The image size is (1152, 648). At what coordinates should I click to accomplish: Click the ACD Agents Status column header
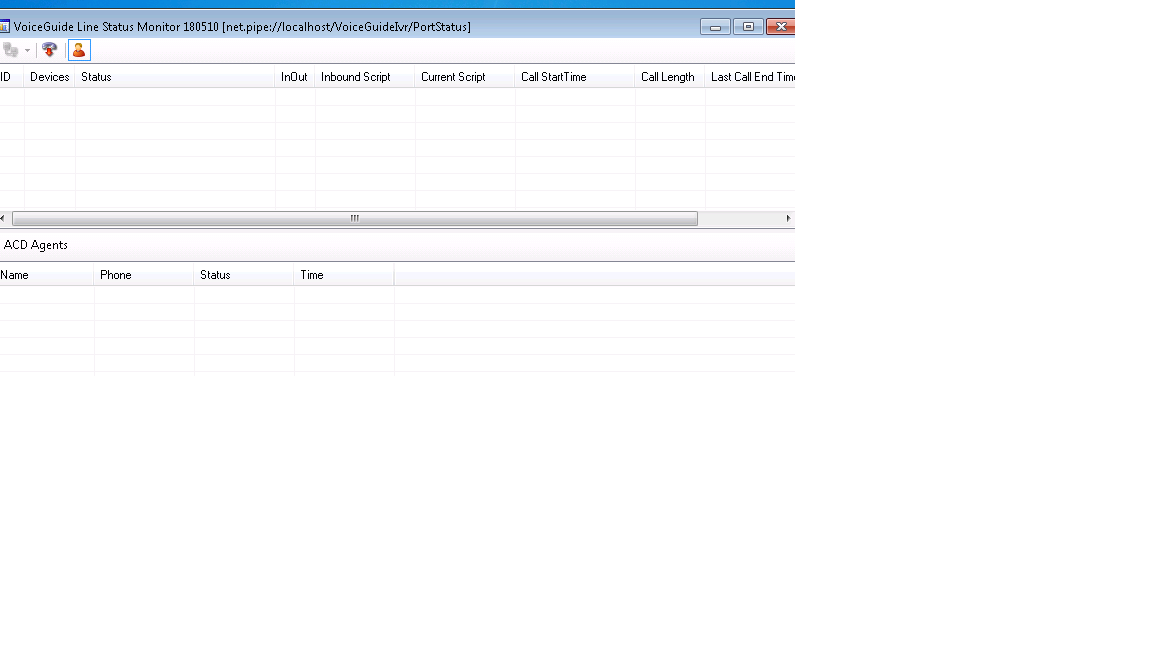pyautogui.click(x=243, y=275)
